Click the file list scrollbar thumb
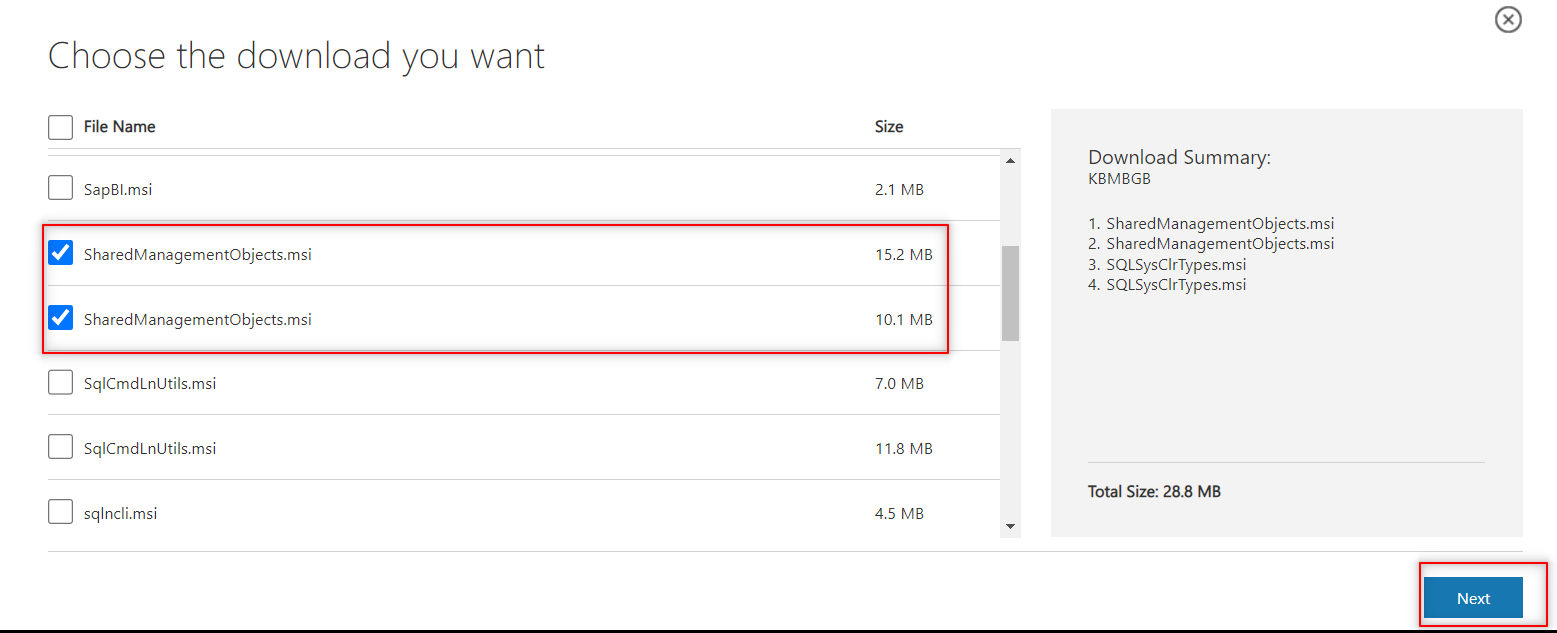Image resolution: width=1557 pixels, height=633 pixels. coord(1010,293)
